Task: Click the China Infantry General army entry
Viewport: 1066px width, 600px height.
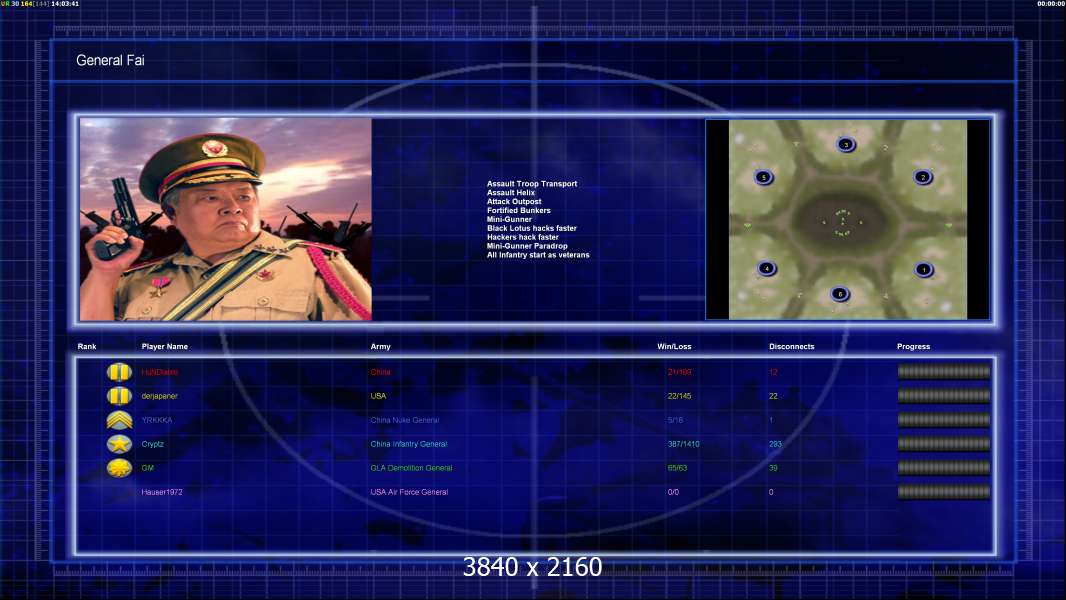Action: tap(409, 444)
